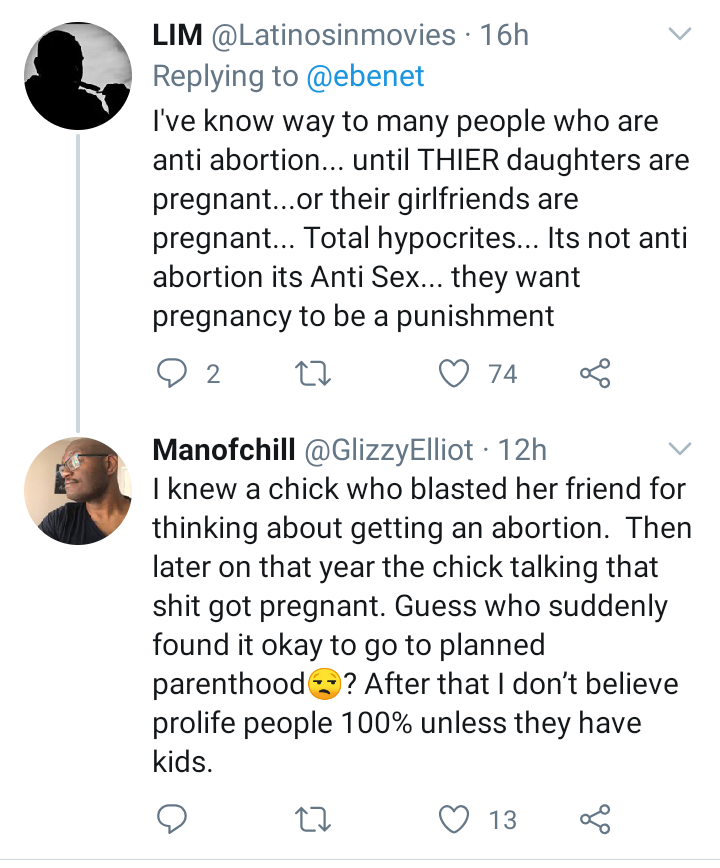Open LIM's silhouette profile picture
This screenshot has height=868, width=720.
coord(78,76)
